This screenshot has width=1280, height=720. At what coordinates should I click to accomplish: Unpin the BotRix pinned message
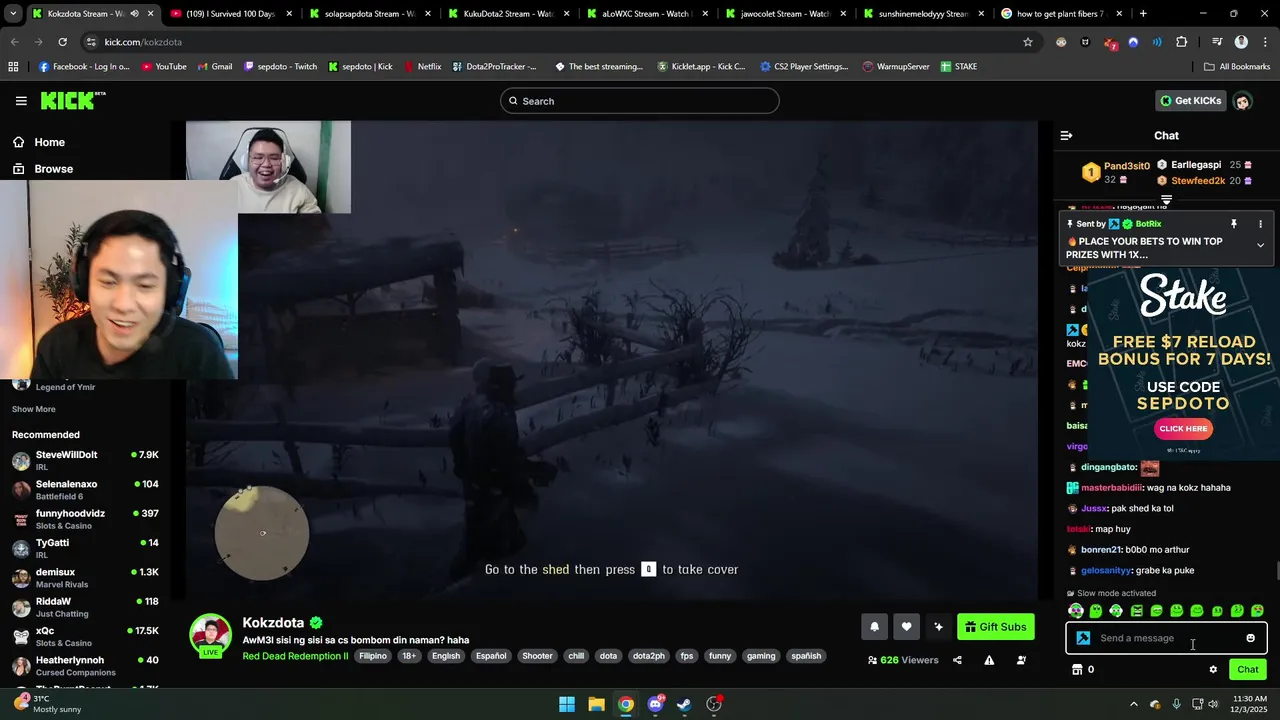1234,224
